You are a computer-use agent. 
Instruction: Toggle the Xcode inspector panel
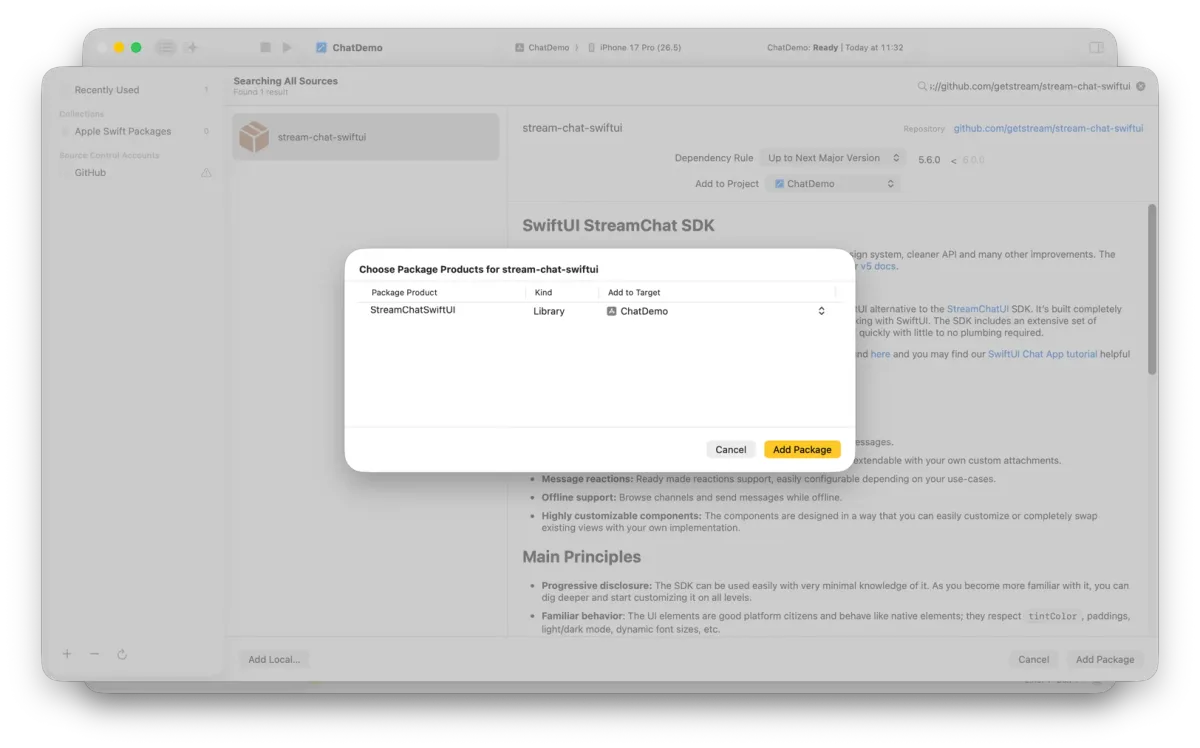(x=1096, y=47)
